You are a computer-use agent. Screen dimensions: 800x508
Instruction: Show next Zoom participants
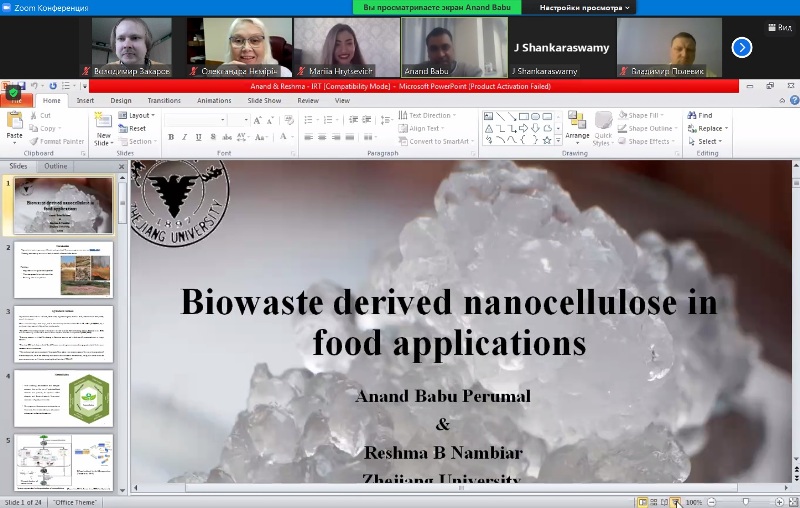741,48
